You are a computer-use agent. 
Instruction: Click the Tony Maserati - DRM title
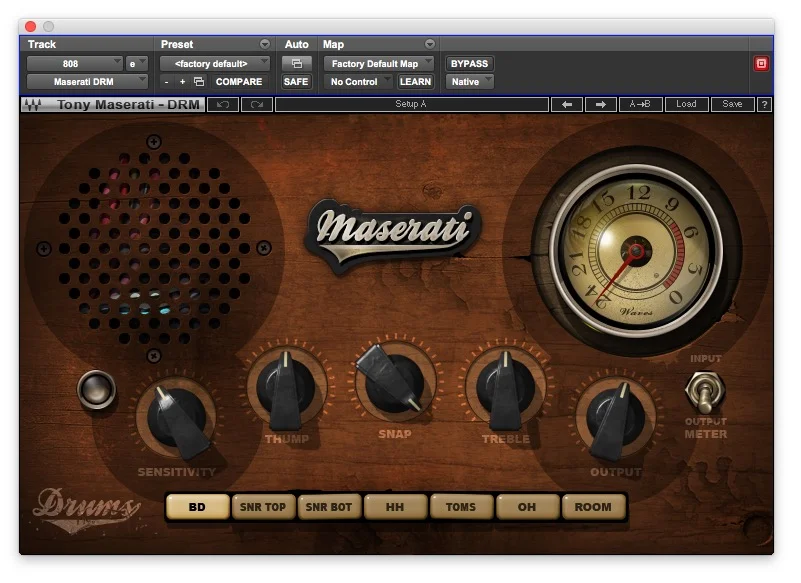pos(128,105)
